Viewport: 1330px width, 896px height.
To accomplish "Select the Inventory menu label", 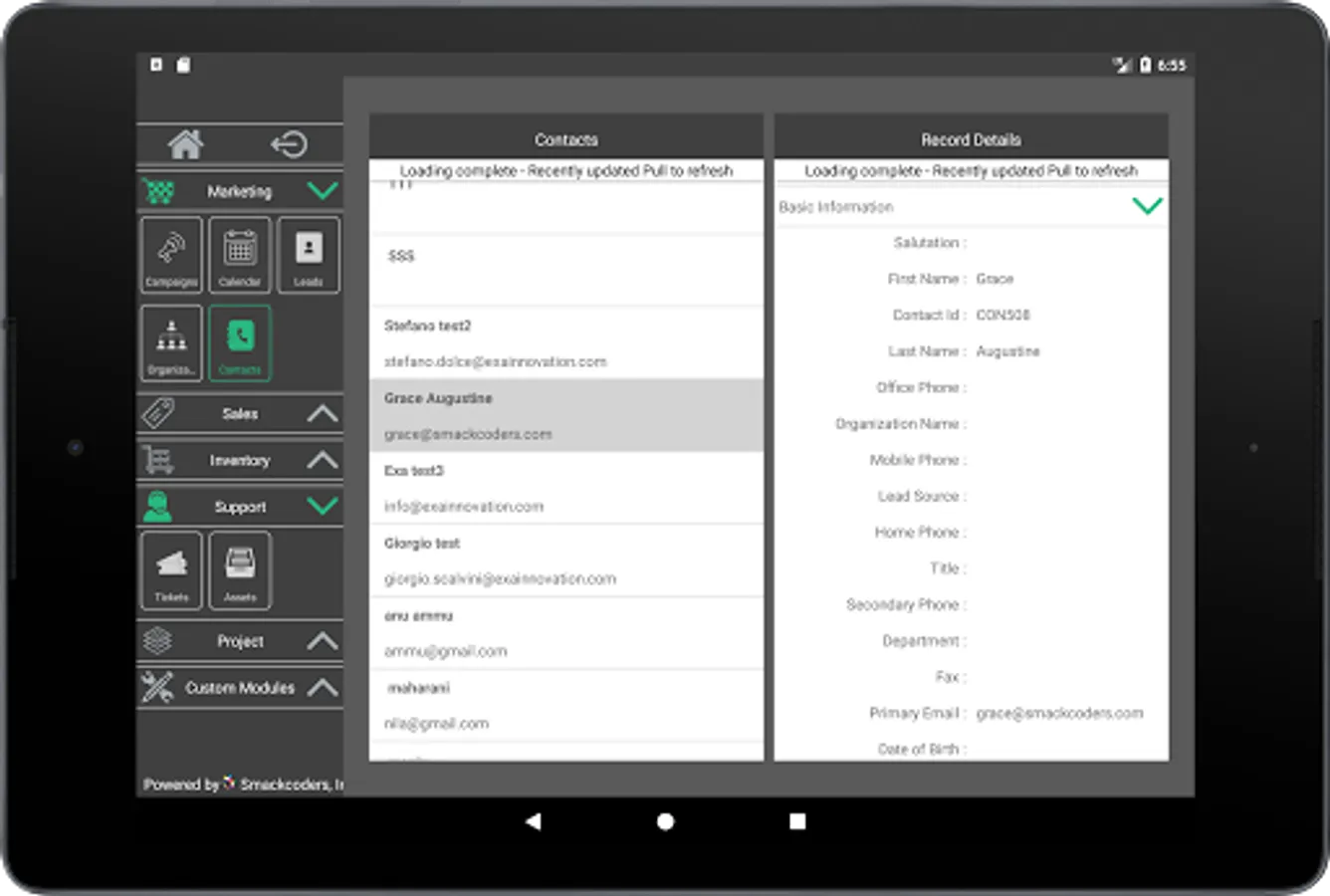I will click(240, 460).
